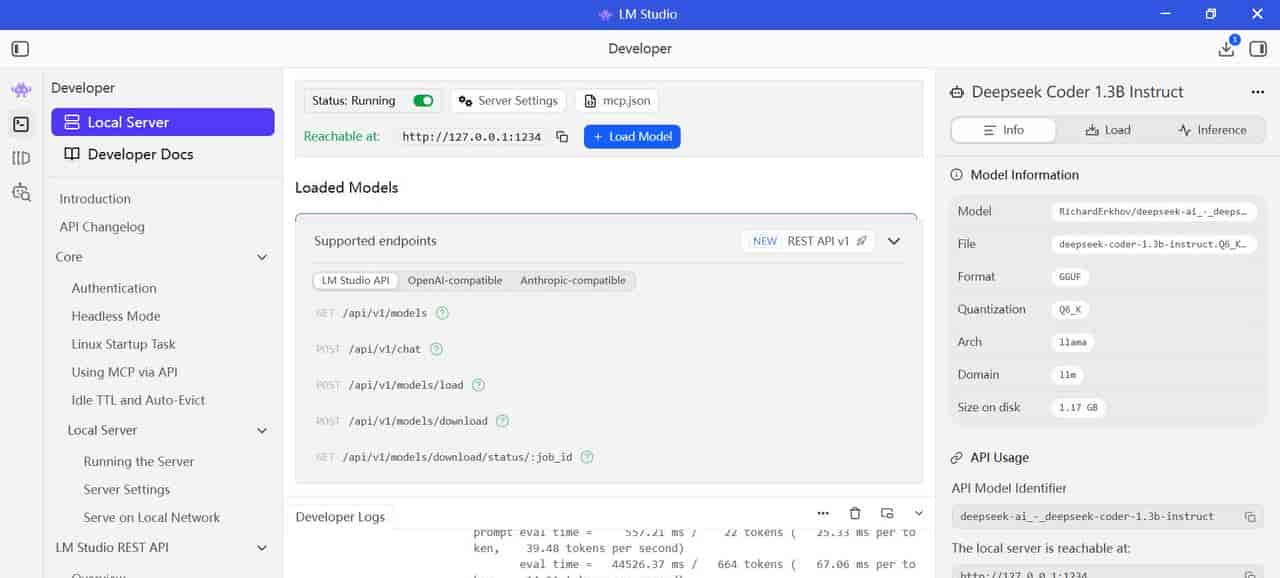Viewport: 1280px width, 578px height.
Task: Open Serve on Local Network docs page
Action: (152, 518)
